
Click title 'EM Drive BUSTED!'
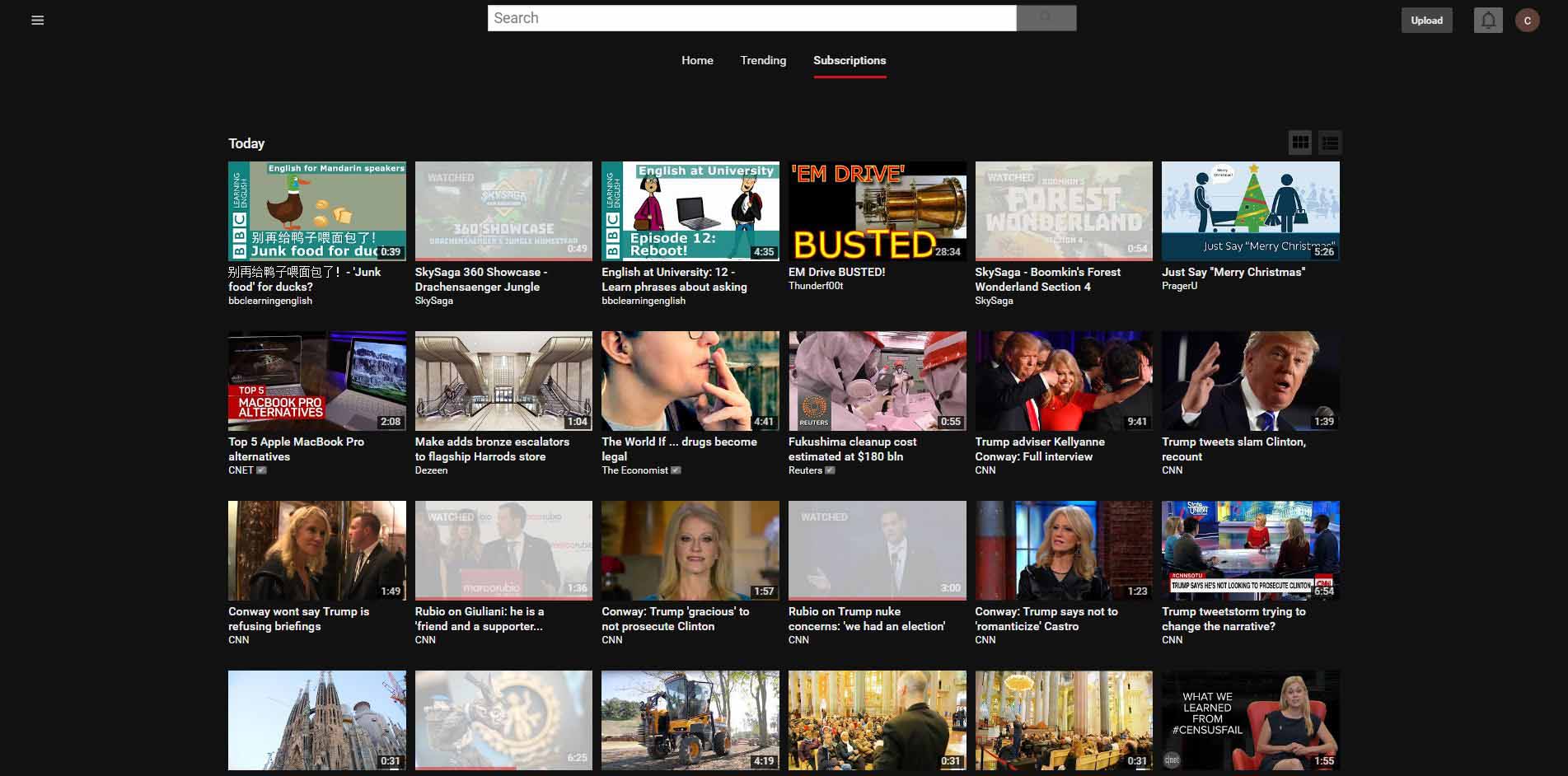(x=836, y=272)
